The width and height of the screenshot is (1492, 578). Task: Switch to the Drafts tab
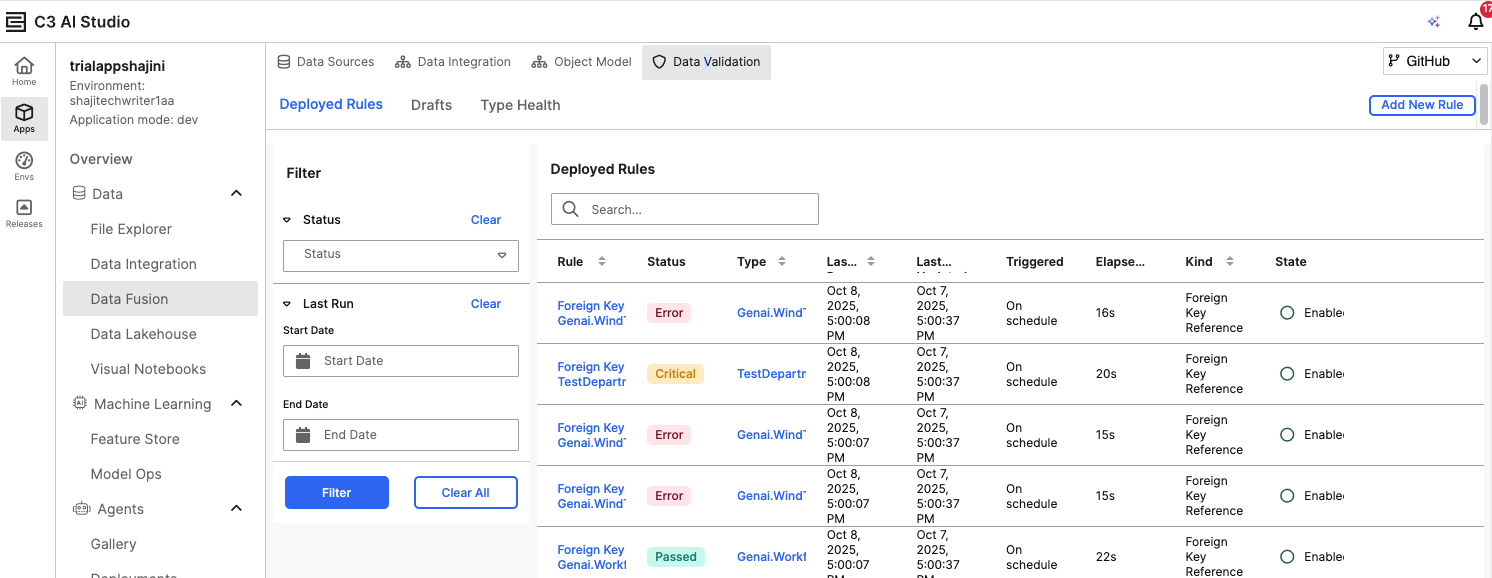tap(431, 105)
